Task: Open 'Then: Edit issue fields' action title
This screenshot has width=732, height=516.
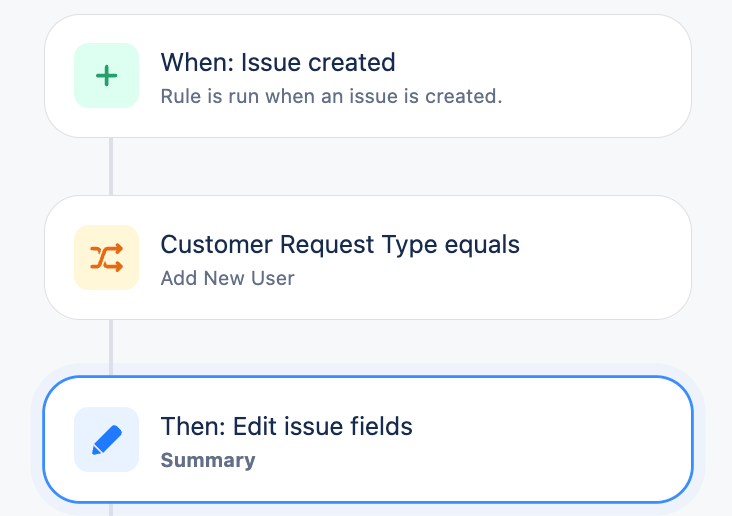Action: coord(286,427)
